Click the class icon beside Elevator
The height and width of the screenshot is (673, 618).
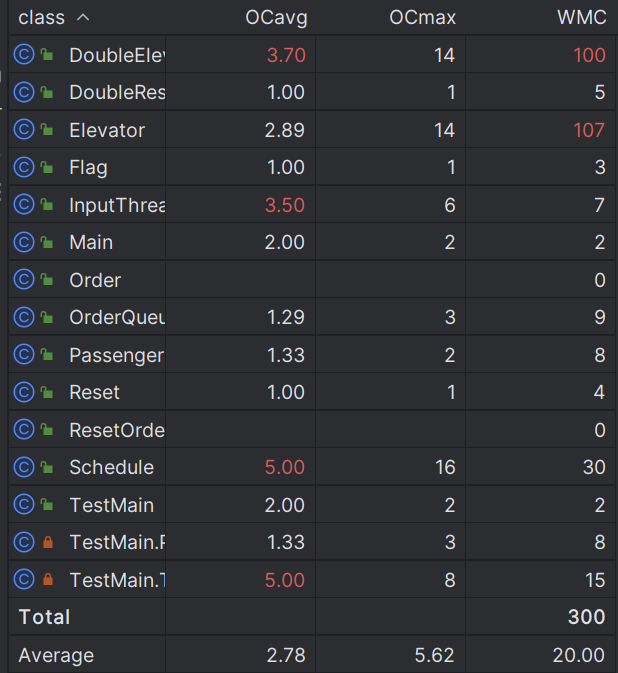[24, 130]
